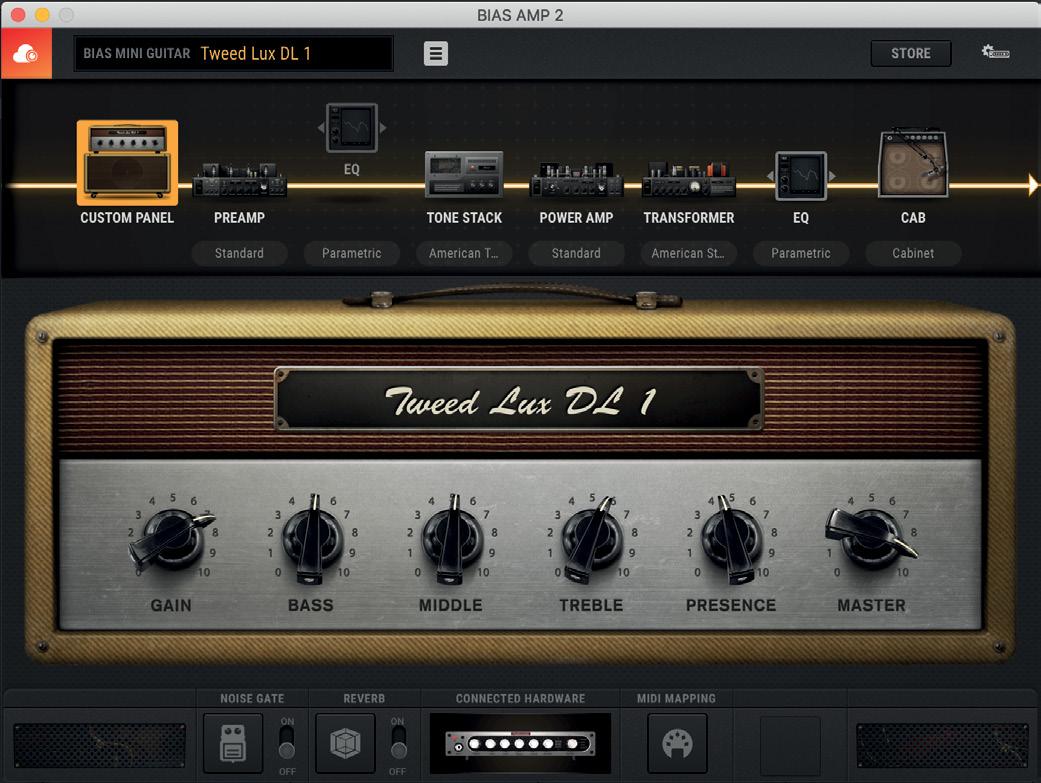
Task: Click the right arrow of second EQ
Action: pos(832,176)
